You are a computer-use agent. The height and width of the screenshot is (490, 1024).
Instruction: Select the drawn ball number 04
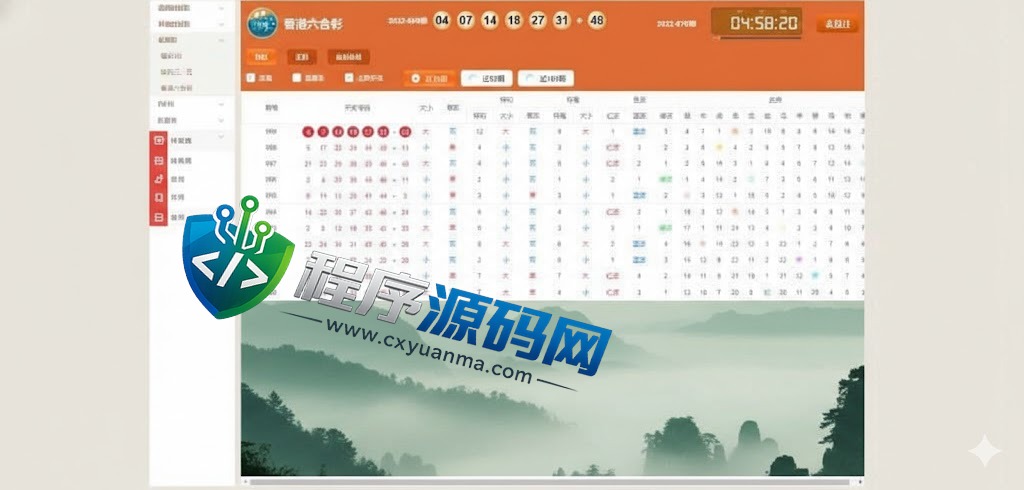[x=442, y=20]
